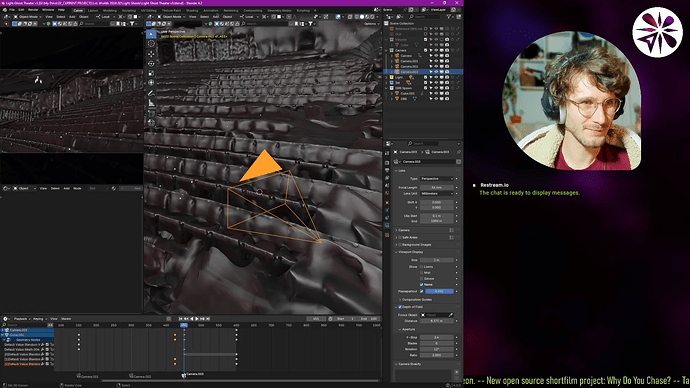Select the Cursor tool in viewport toolbar
The width and height of the screenshot is (690, 388).
click(x=151, y=44)
